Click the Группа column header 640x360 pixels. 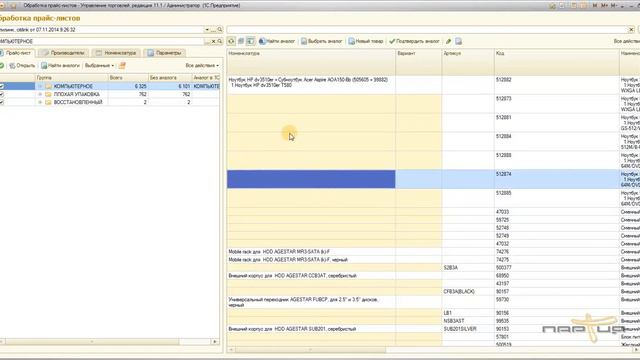pyautogui.click(x=71, y=78)
